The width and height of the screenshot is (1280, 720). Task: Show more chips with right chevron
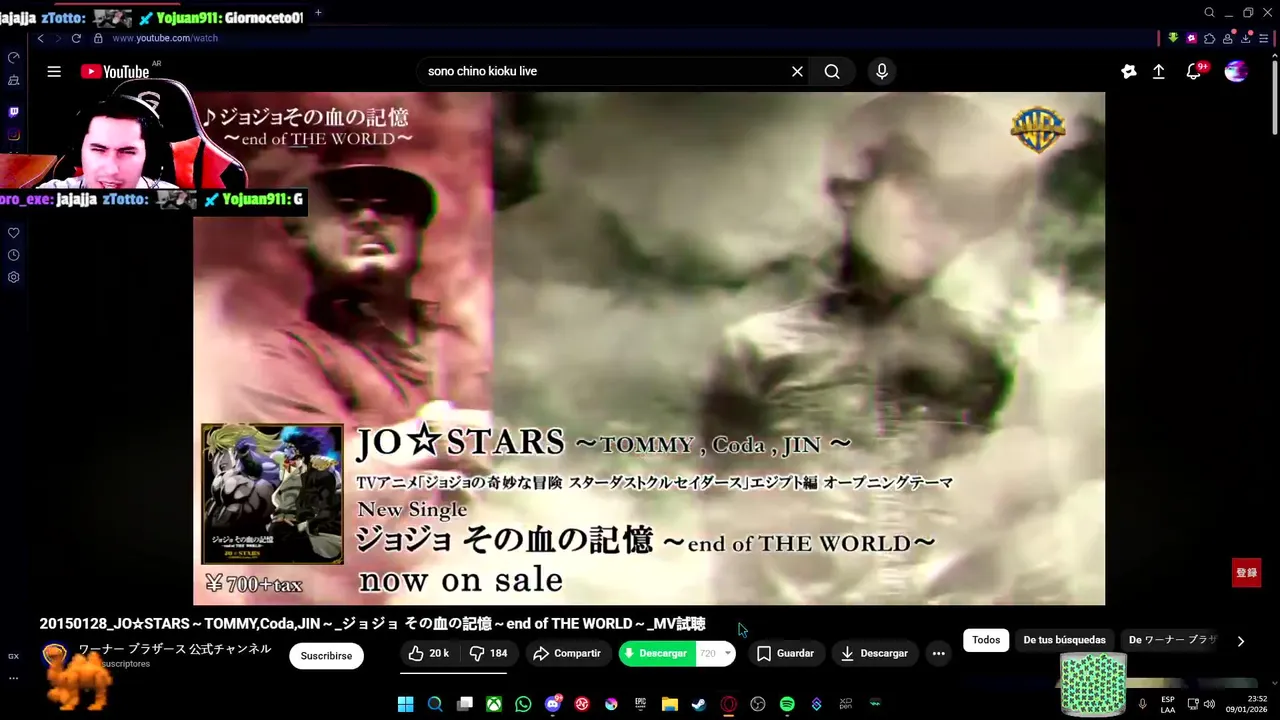coord(1240,641)
